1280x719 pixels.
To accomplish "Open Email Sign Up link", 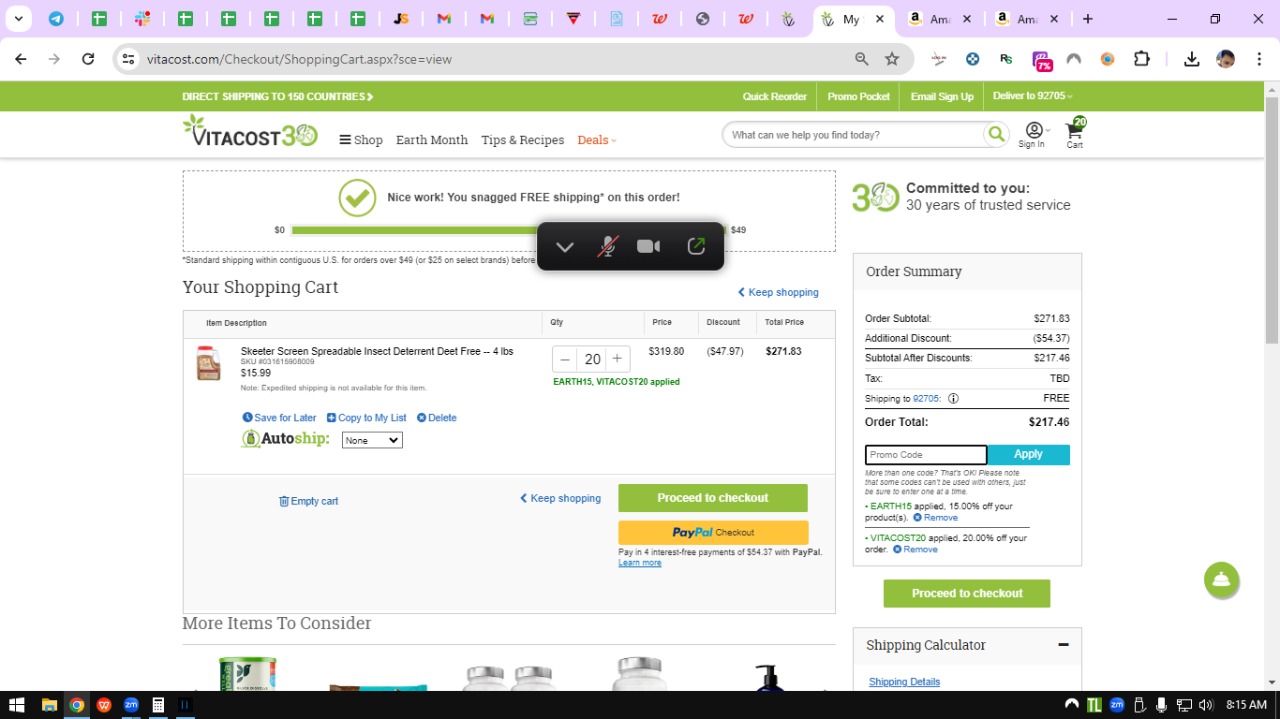I will pyautogui.click(x=942, y=97).
